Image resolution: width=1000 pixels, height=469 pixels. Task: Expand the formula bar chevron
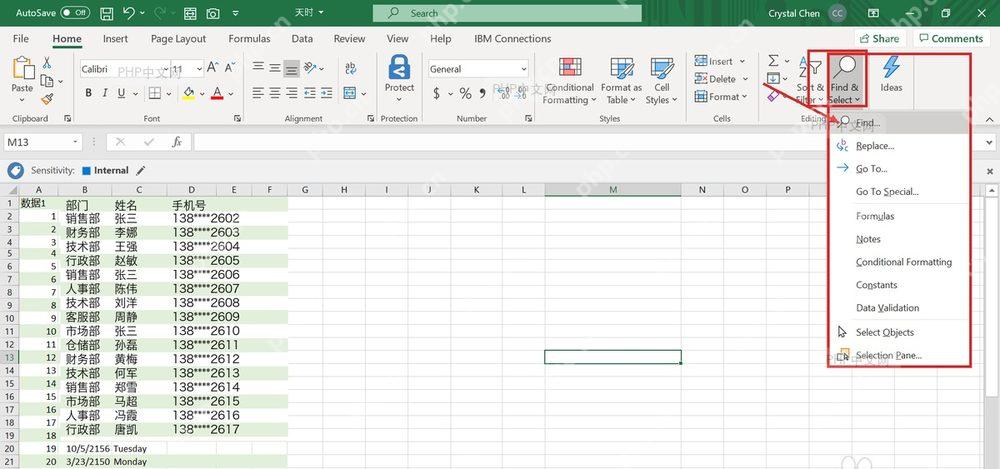click(989, 142)
